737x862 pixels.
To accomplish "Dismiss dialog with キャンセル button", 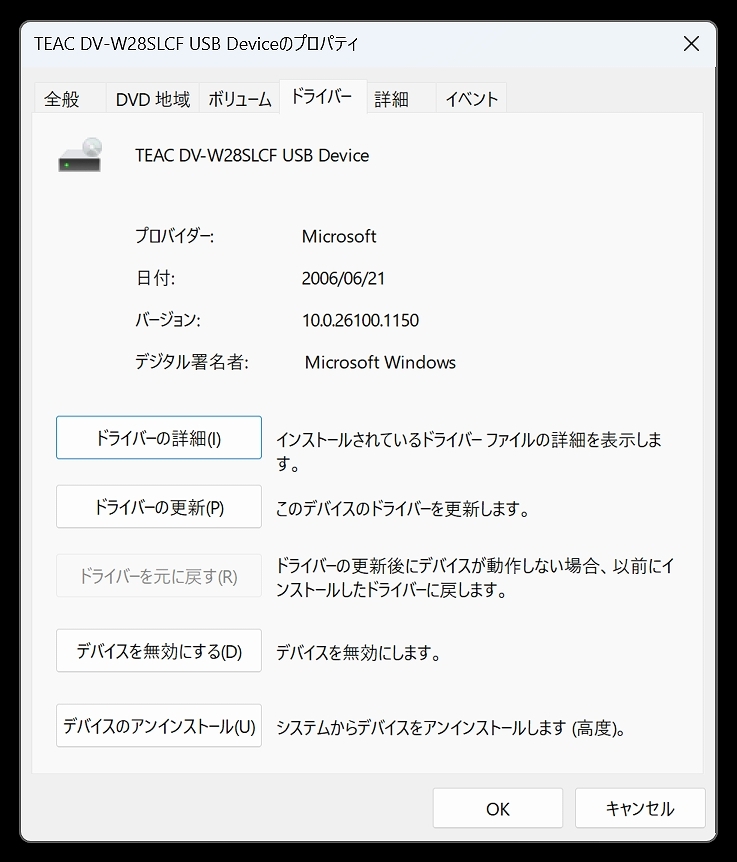I will click(640, 808).
